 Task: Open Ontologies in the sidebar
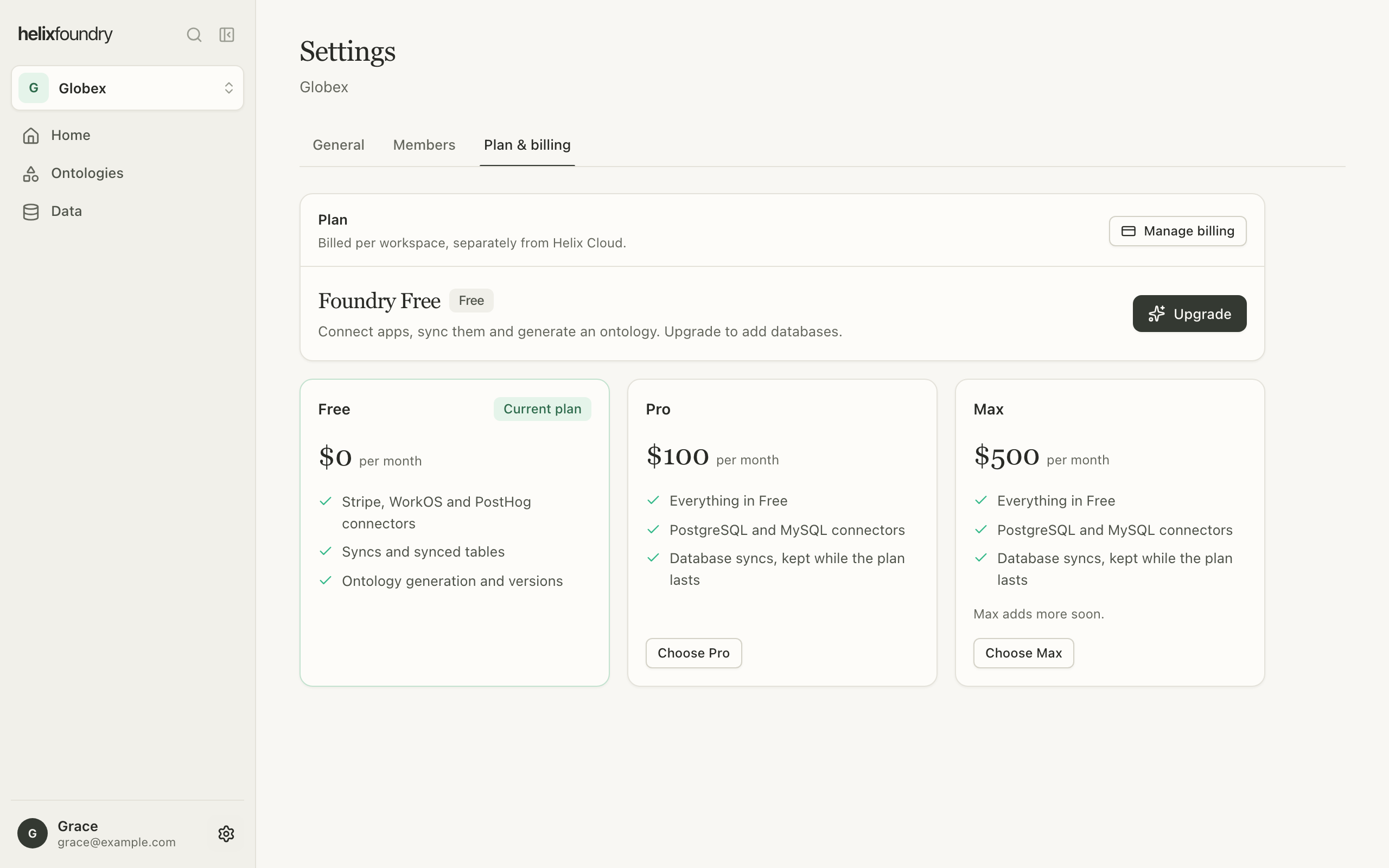pos(128,174)
